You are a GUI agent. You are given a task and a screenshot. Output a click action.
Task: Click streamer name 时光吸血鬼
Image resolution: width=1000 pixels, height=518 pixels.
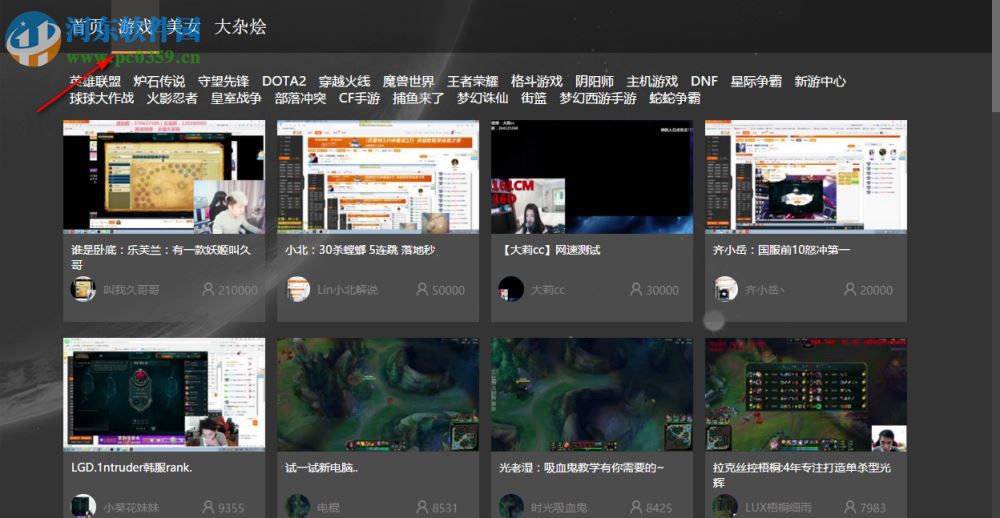point(559,508)
